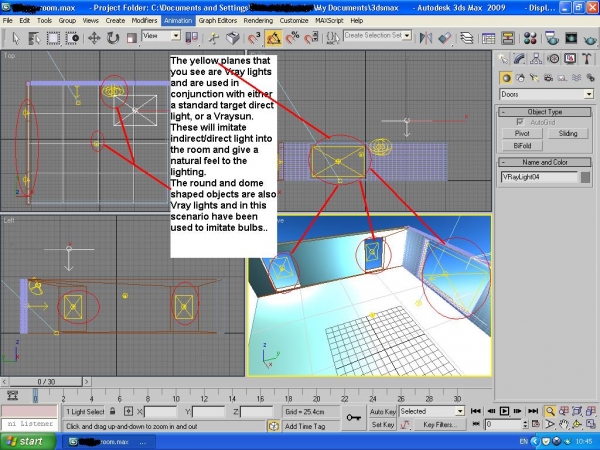
Task: Click the room.max taskbar button
Action: click(x=108, y=442)
